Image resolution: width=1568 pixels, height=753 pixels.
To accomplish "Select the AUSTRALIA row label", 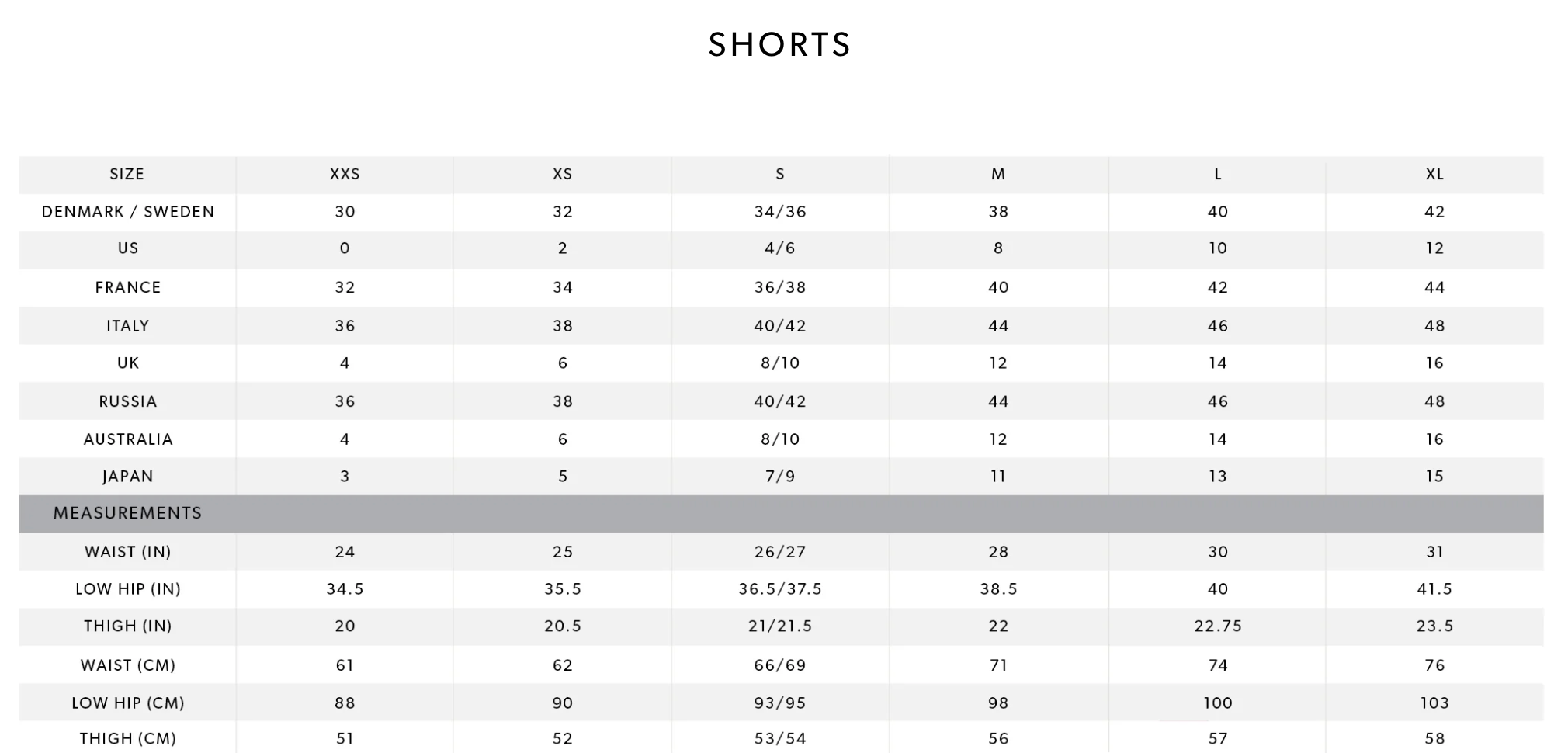I will pyautogui.click(x=128, y=439).
